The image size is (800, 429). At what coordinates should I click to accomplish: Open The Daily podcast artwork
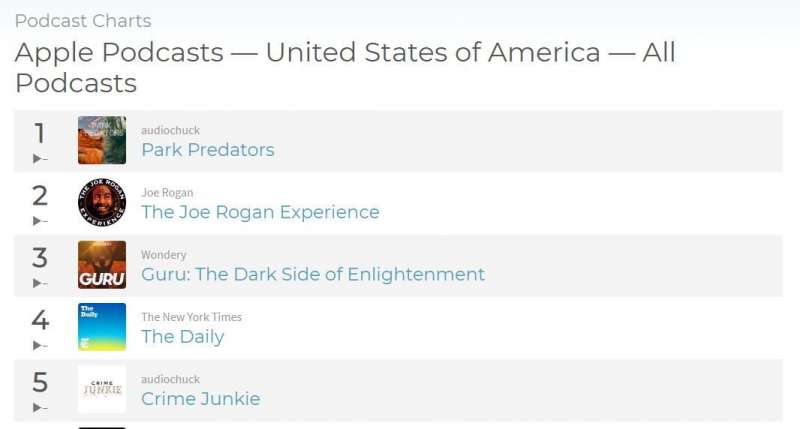(x=102, y=327)
